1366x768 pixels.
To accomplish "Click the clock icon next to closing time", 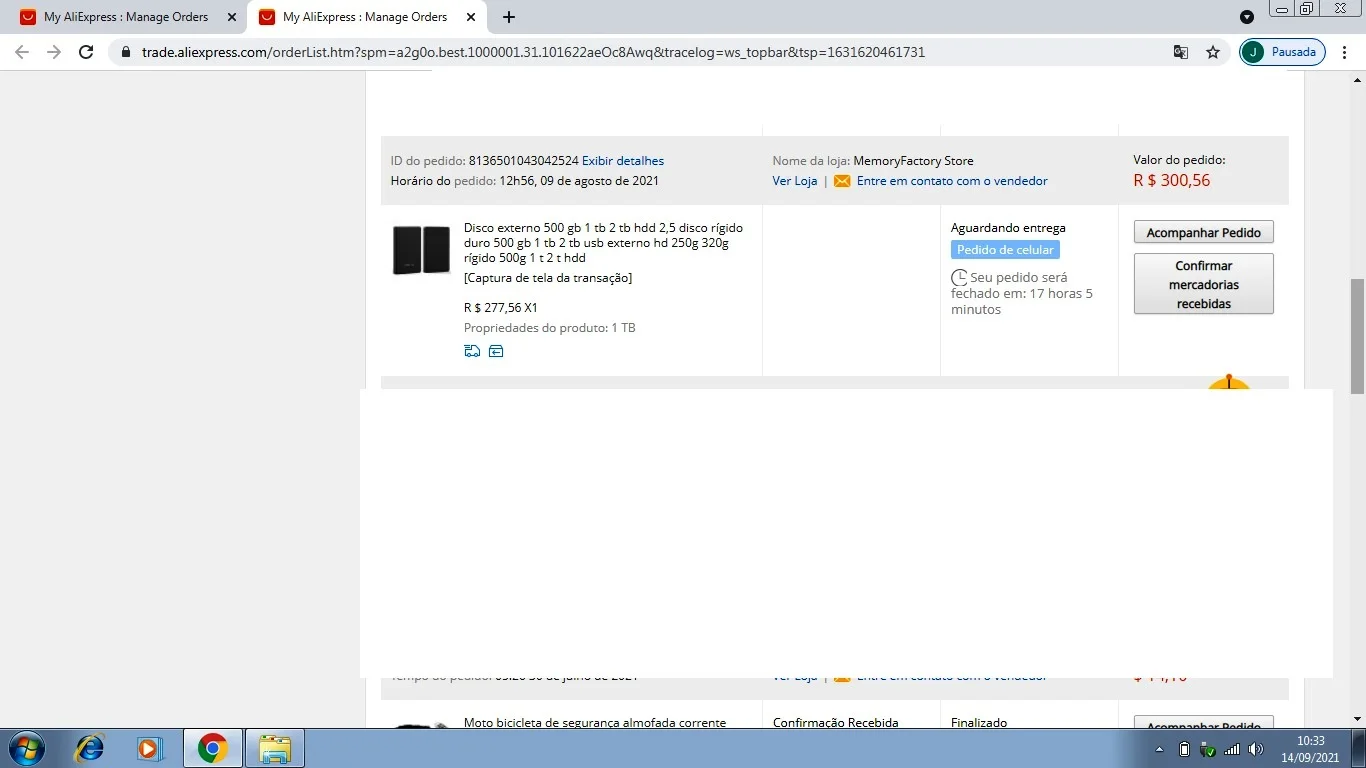I will pos(959,278).
